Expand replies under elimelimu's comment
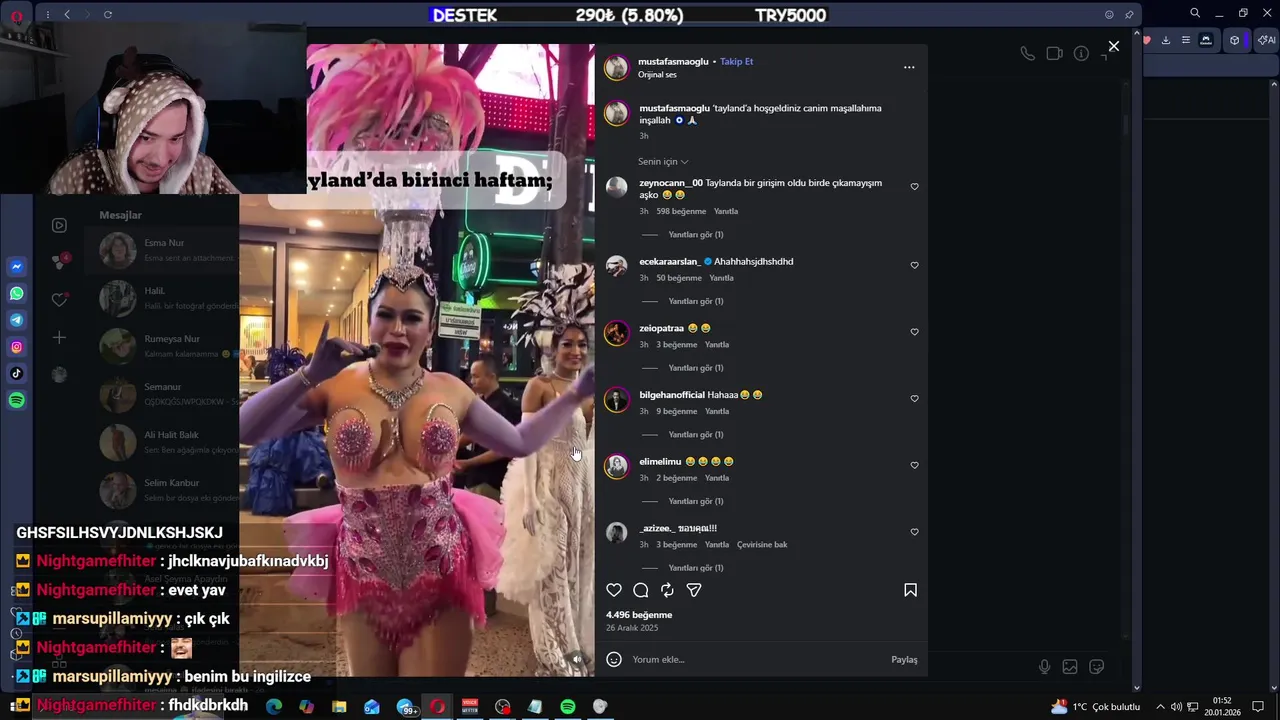Viewport: 1280px width, 720px height. (695, 501)
